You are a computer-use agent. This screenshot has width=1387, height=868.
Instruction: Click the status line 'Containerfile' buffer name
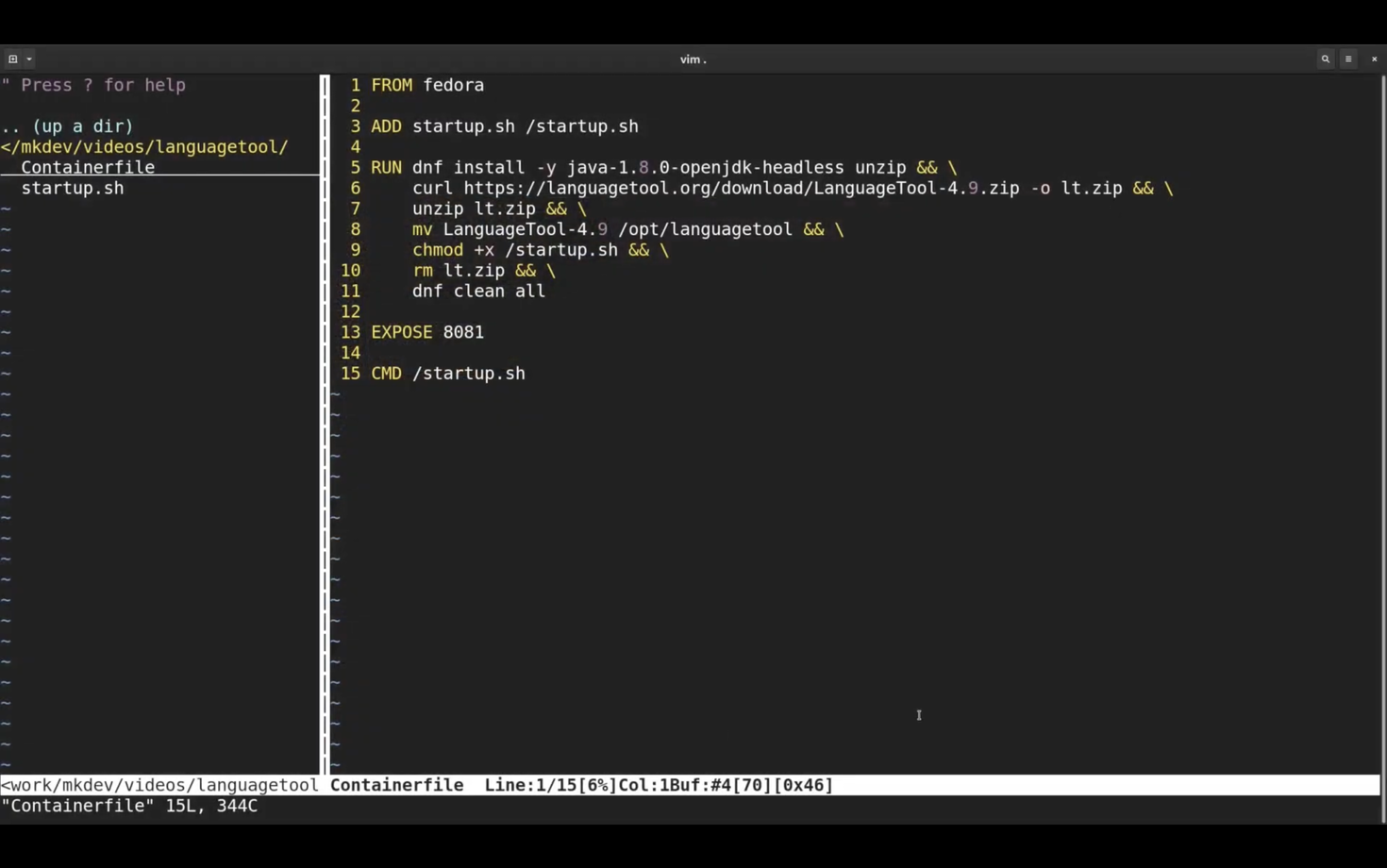(396, 785)
